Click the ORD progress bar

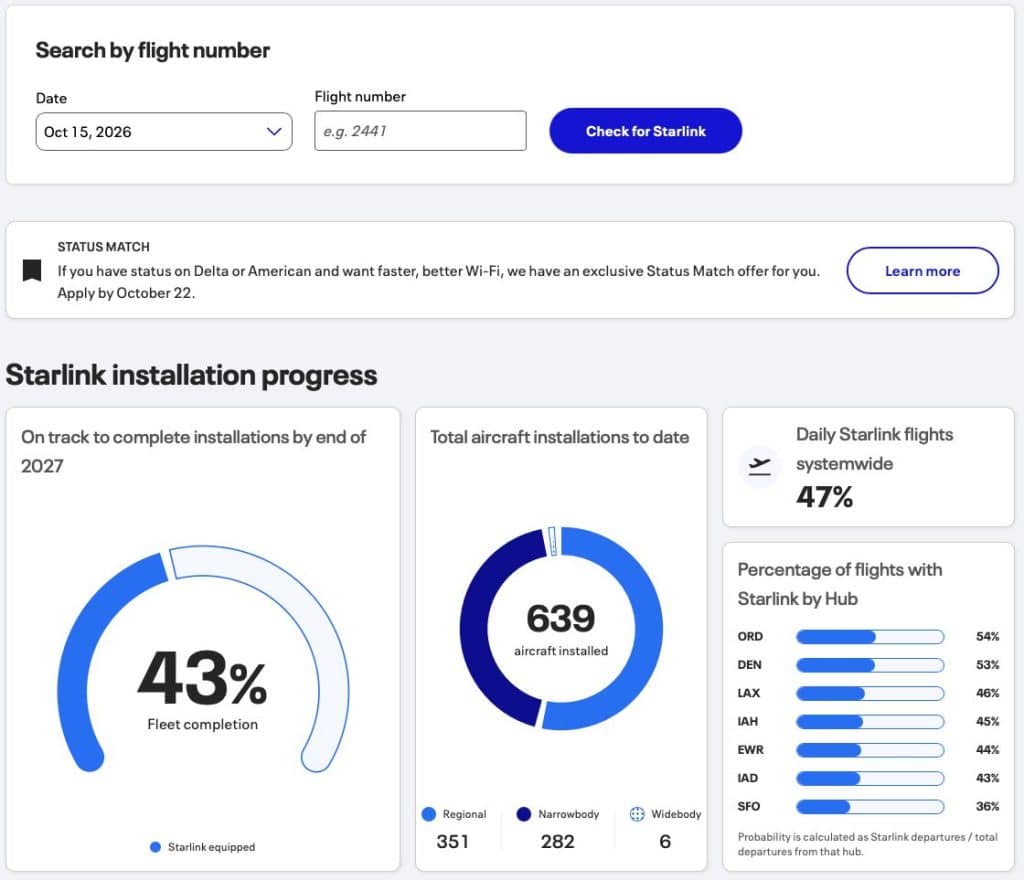[870, 636]
